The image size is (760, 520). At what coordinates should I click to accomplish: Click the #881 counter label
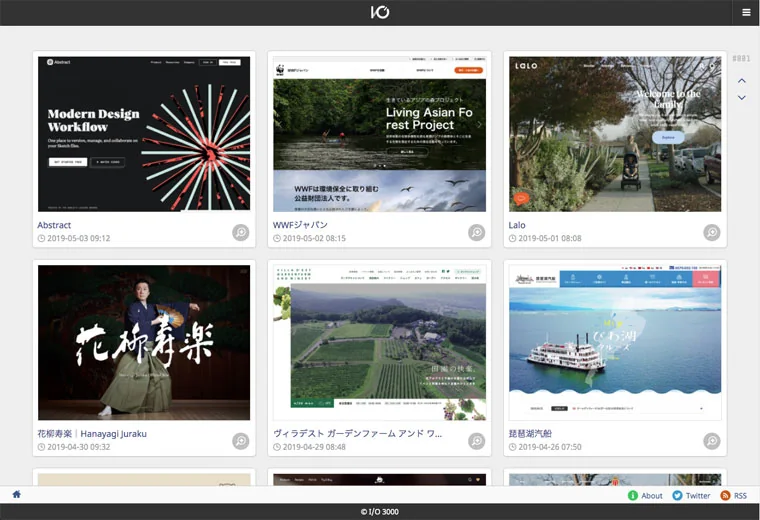point(741,59)
